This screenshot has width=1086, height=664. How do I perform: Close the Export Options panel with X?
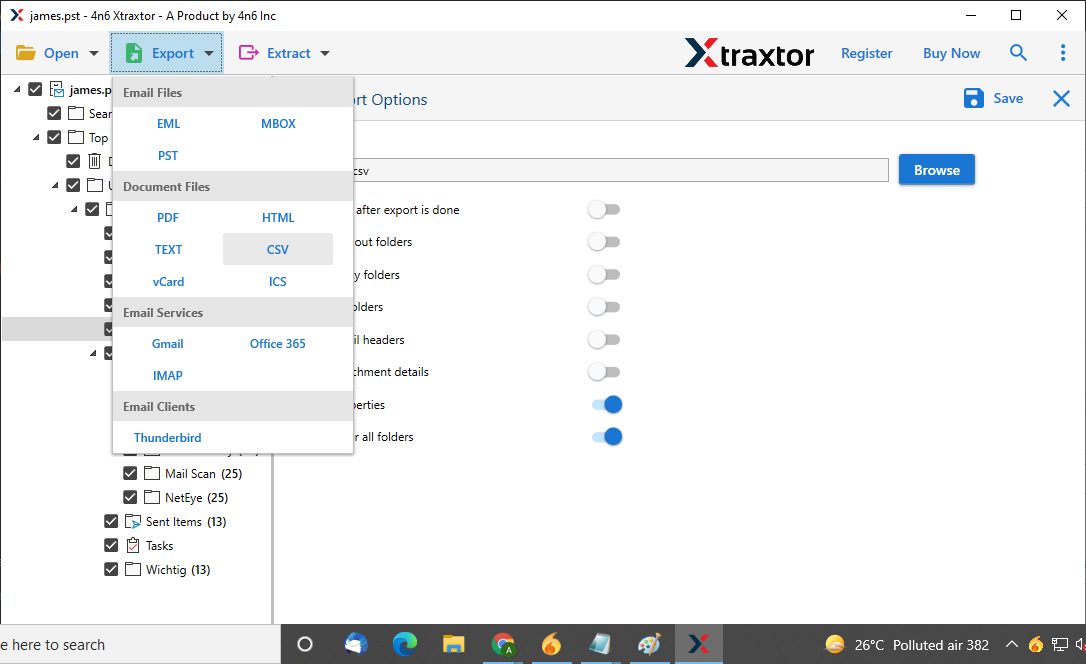(1061, 98)
